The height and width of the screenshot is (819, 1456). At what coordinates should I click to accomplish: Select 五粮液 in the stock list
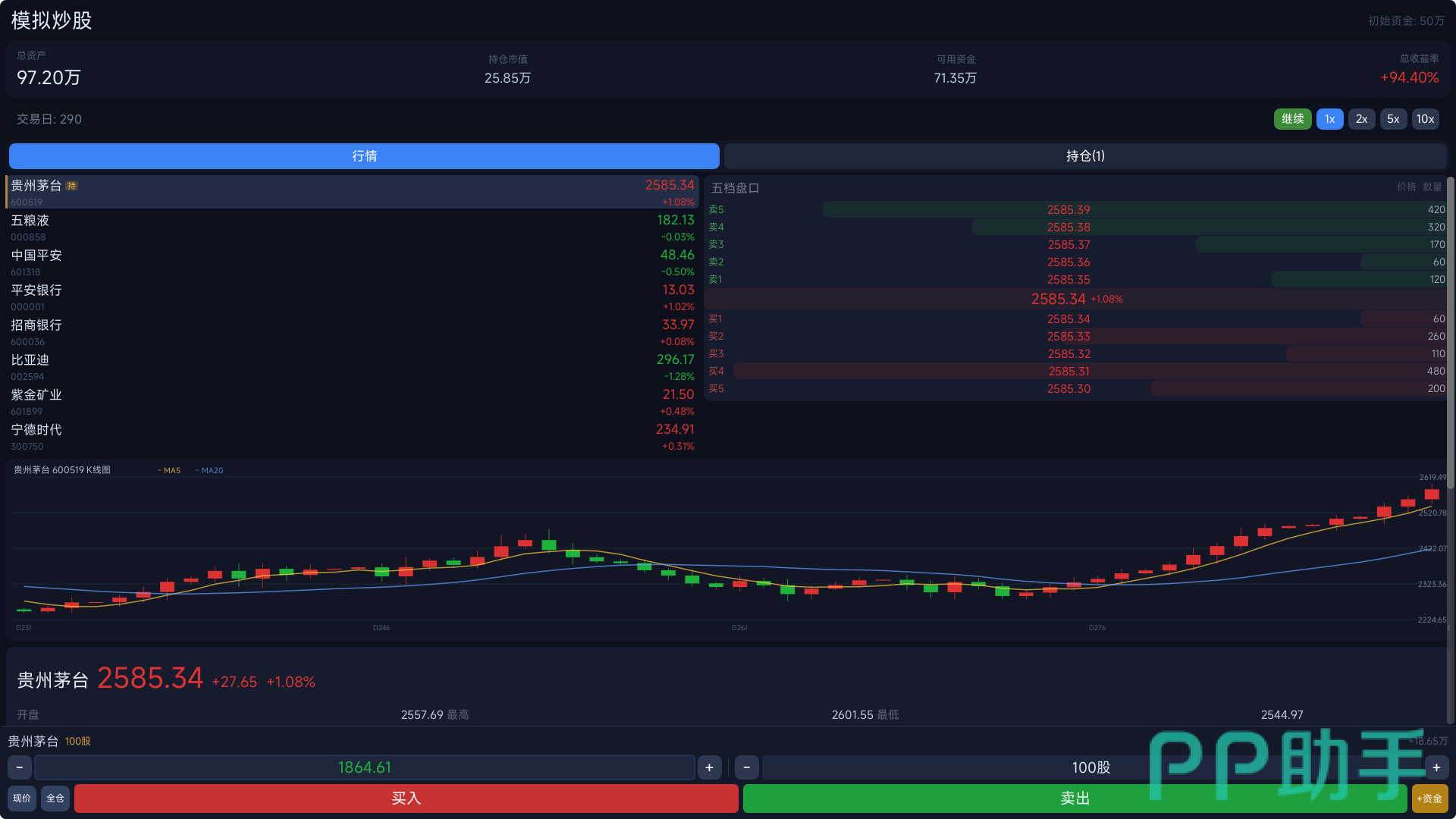point(353,227)
